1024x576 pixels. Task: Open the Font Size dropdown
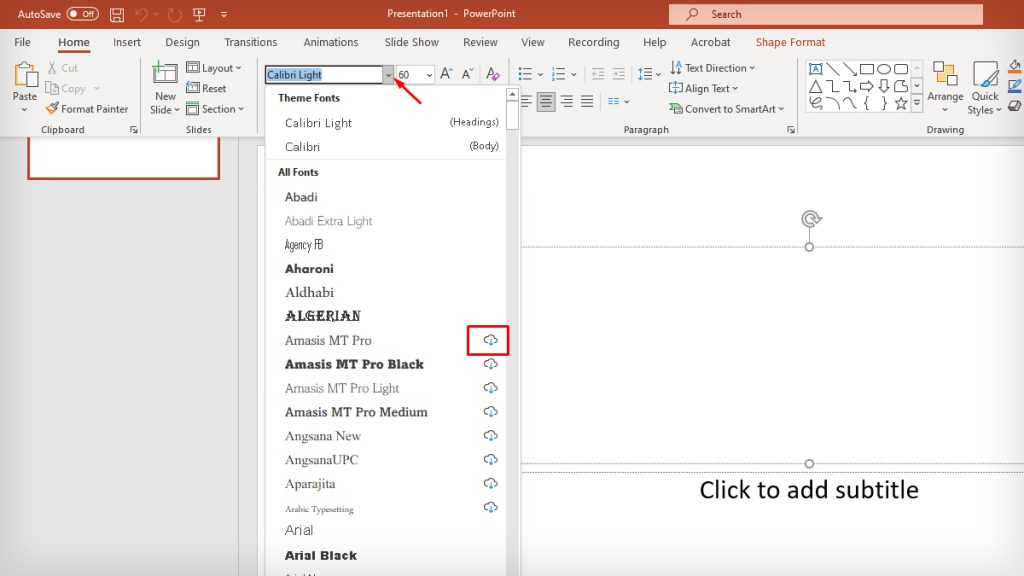click(x=430, y=75)
